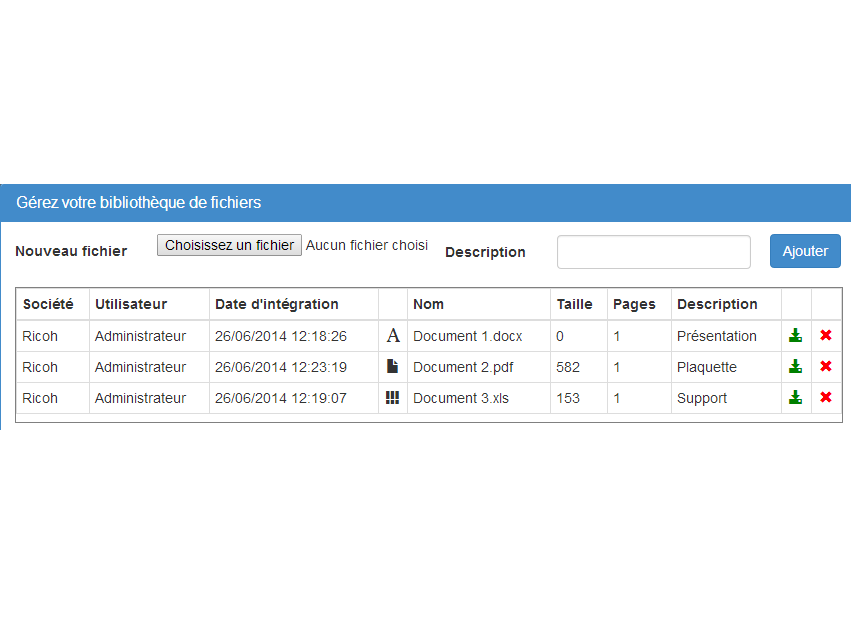Click the xls spreadsheet type icon
Viewport: 851px width, 638px height.
pos(392,398)
